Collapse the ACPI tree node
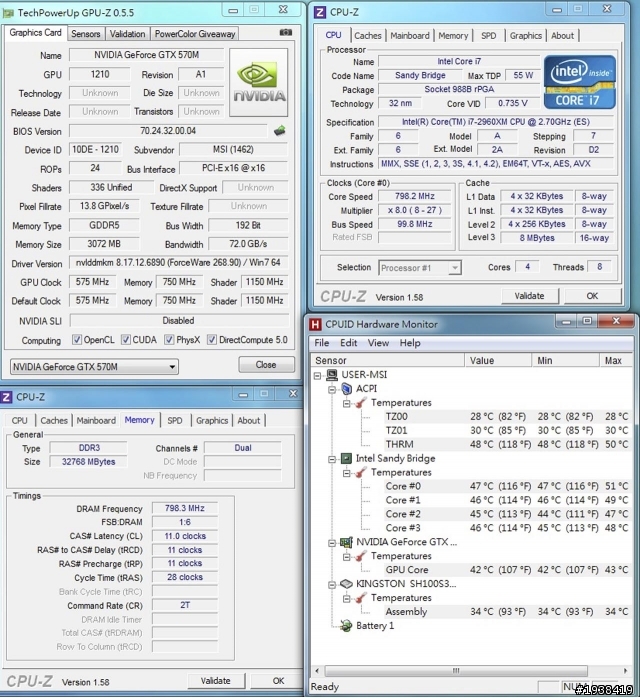 pos(332,390)
